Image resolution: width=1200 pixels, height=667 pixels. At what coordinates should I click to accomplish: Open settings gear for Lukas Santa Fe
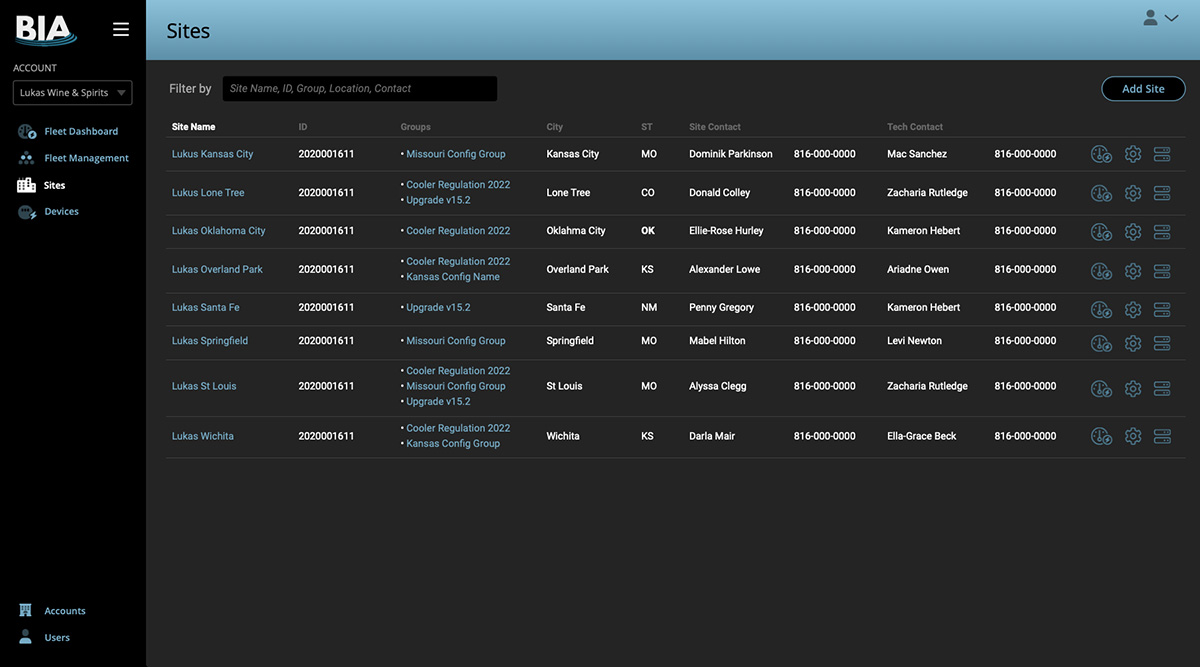[x=1133, y=310]
